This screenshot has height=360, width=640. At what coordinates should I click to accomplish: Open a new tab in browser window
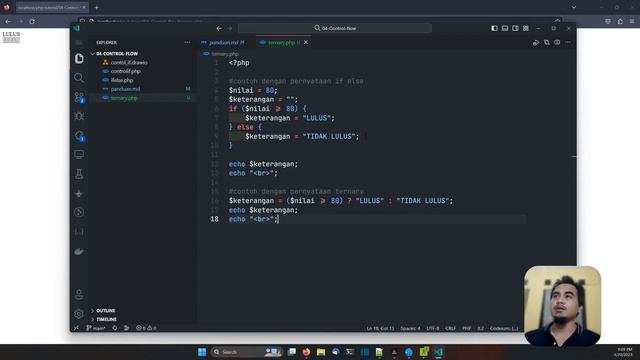click(96, 7)
